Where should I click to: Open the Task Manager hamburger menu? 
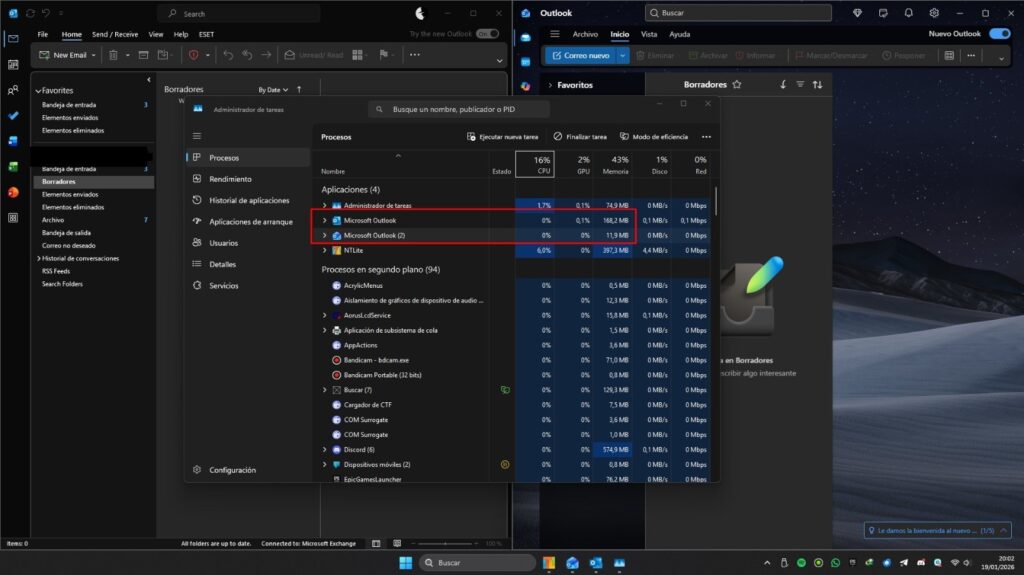[197, 135]
